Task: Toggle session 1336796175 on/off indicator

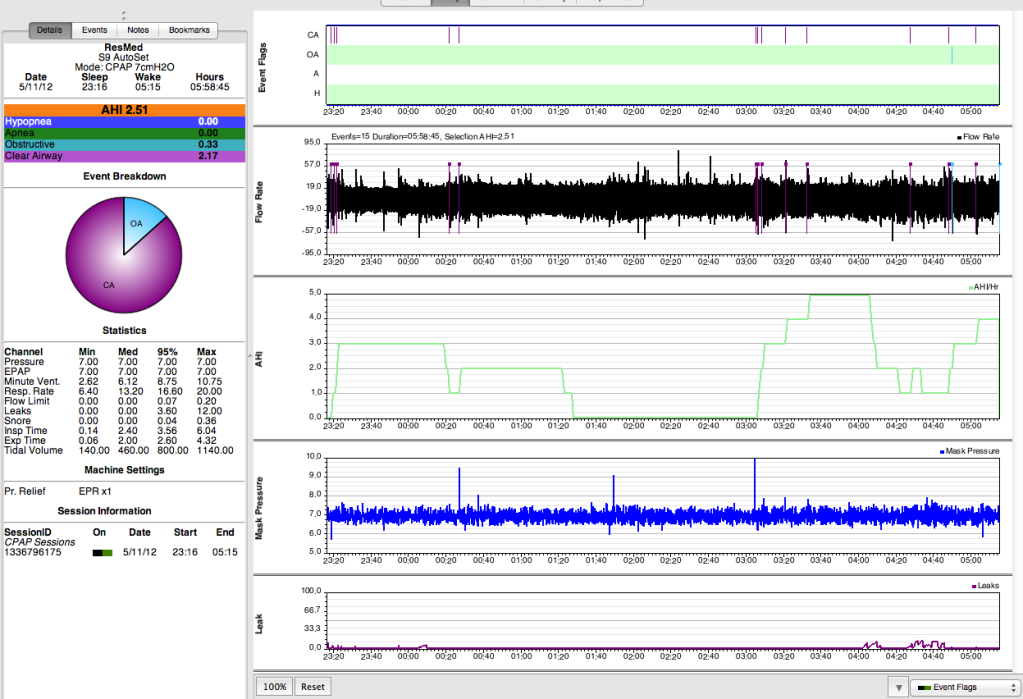Action: [102, 551]
